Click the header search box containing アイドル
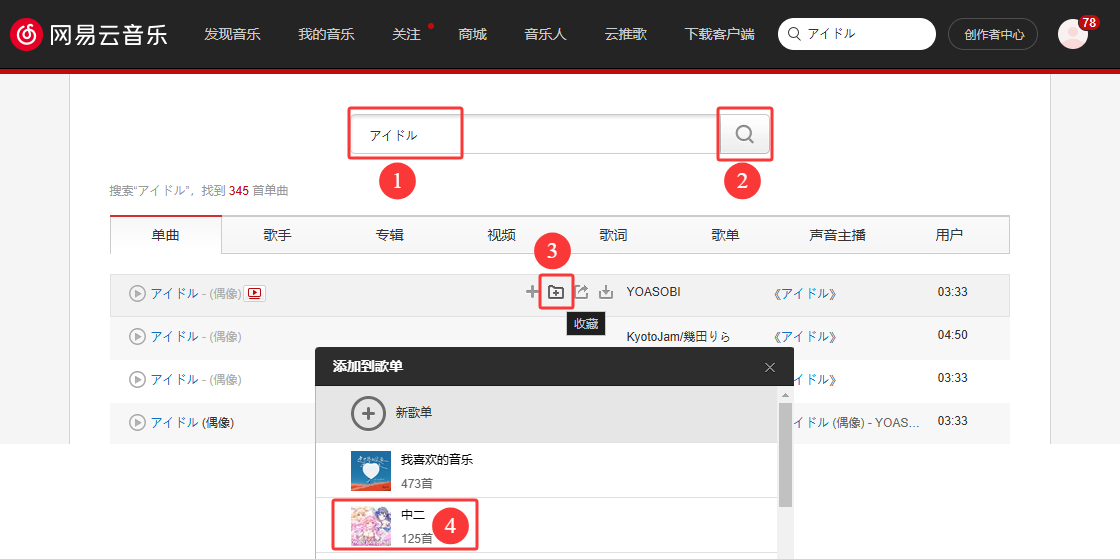This screenshot has height=559, width=1120. click(x=856, y=34)
